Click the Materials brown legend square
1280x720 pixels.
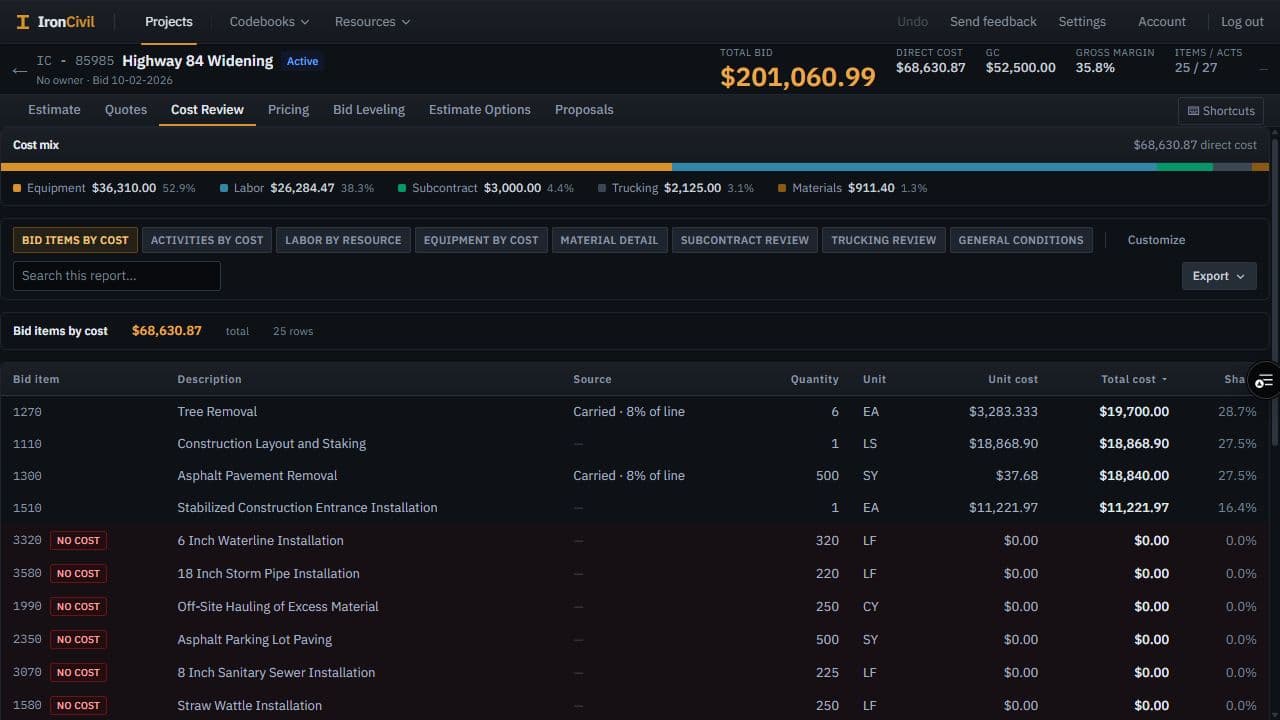782,188
